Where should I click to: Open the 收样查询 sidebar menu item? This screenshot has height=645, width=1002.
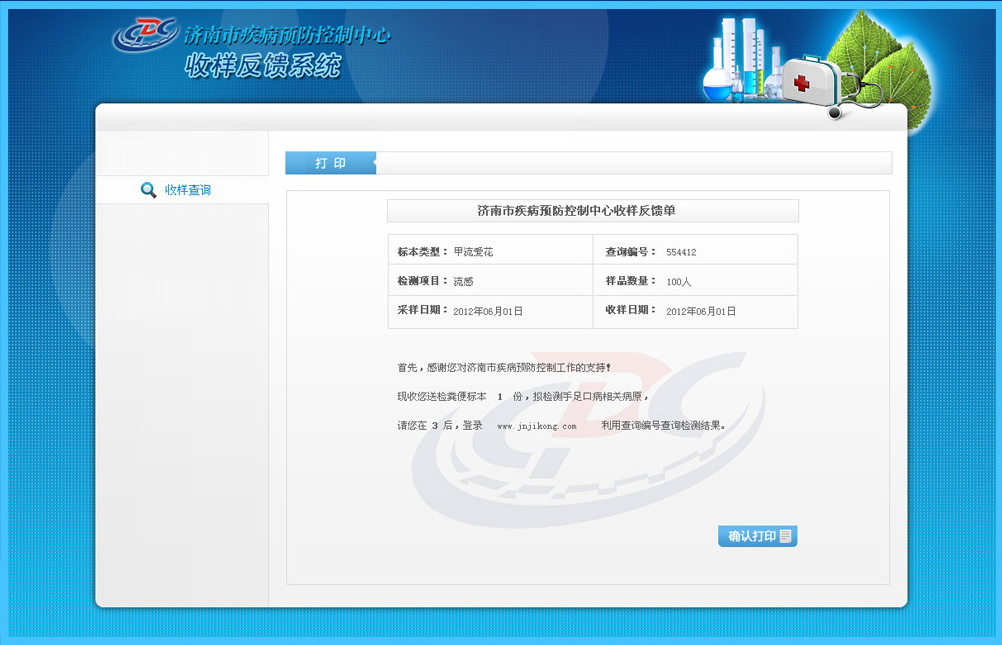[187, 190]
